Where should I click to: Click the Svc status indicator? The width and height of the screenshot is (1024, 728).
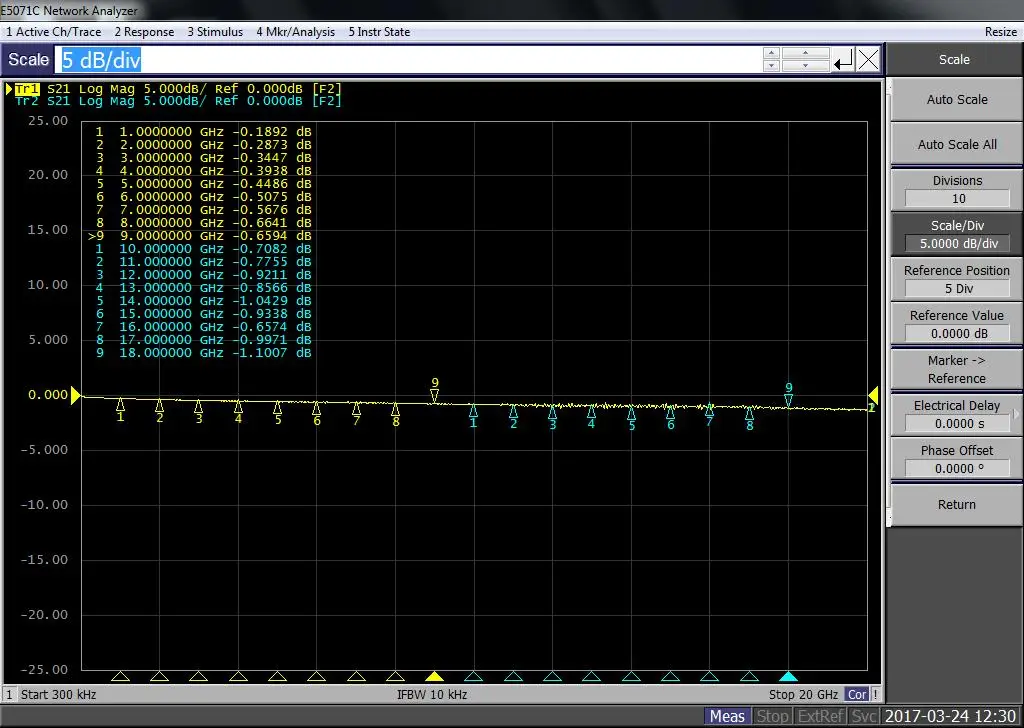point(864,716)
